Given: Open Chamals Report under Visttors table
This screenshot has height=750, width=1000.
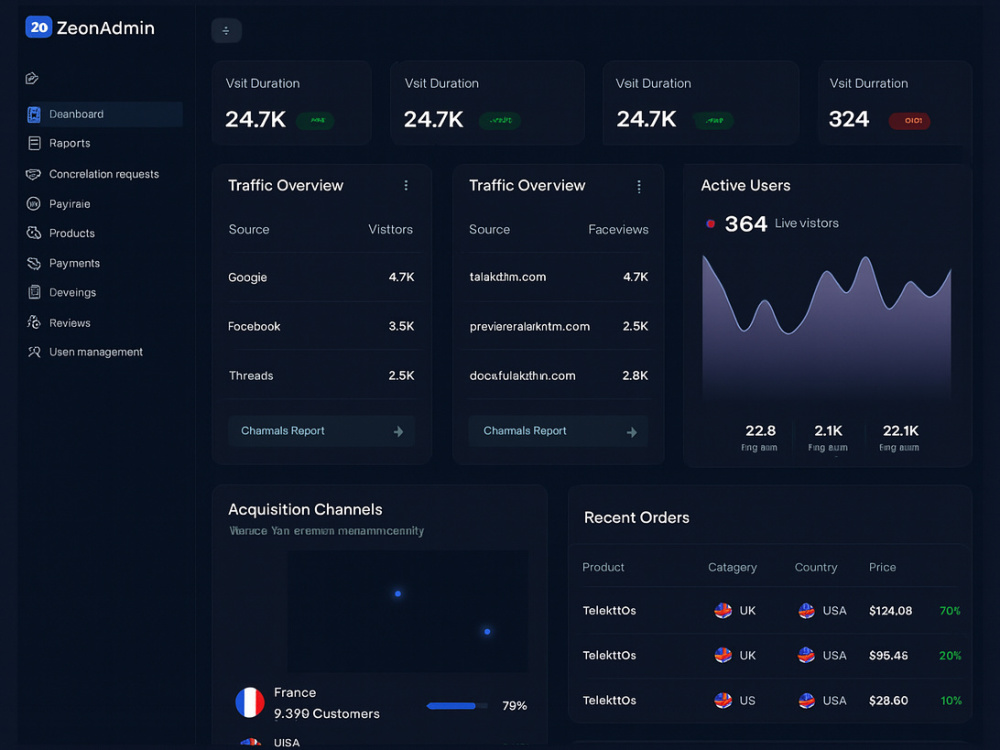Looking at the screenshot, I should [x=321, y=431].
